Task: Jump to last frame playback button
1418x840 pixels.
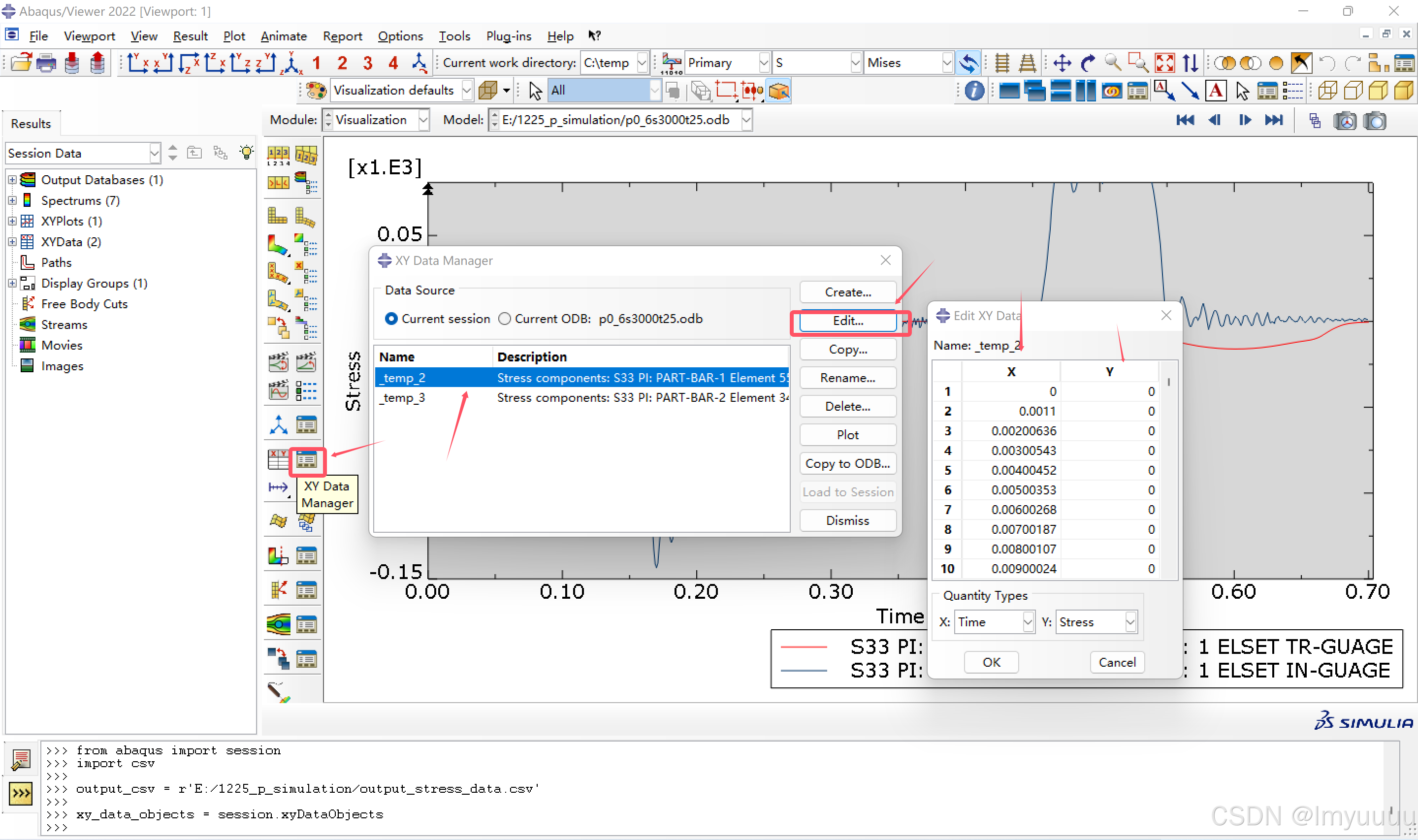Action: tap(1273, 120)
